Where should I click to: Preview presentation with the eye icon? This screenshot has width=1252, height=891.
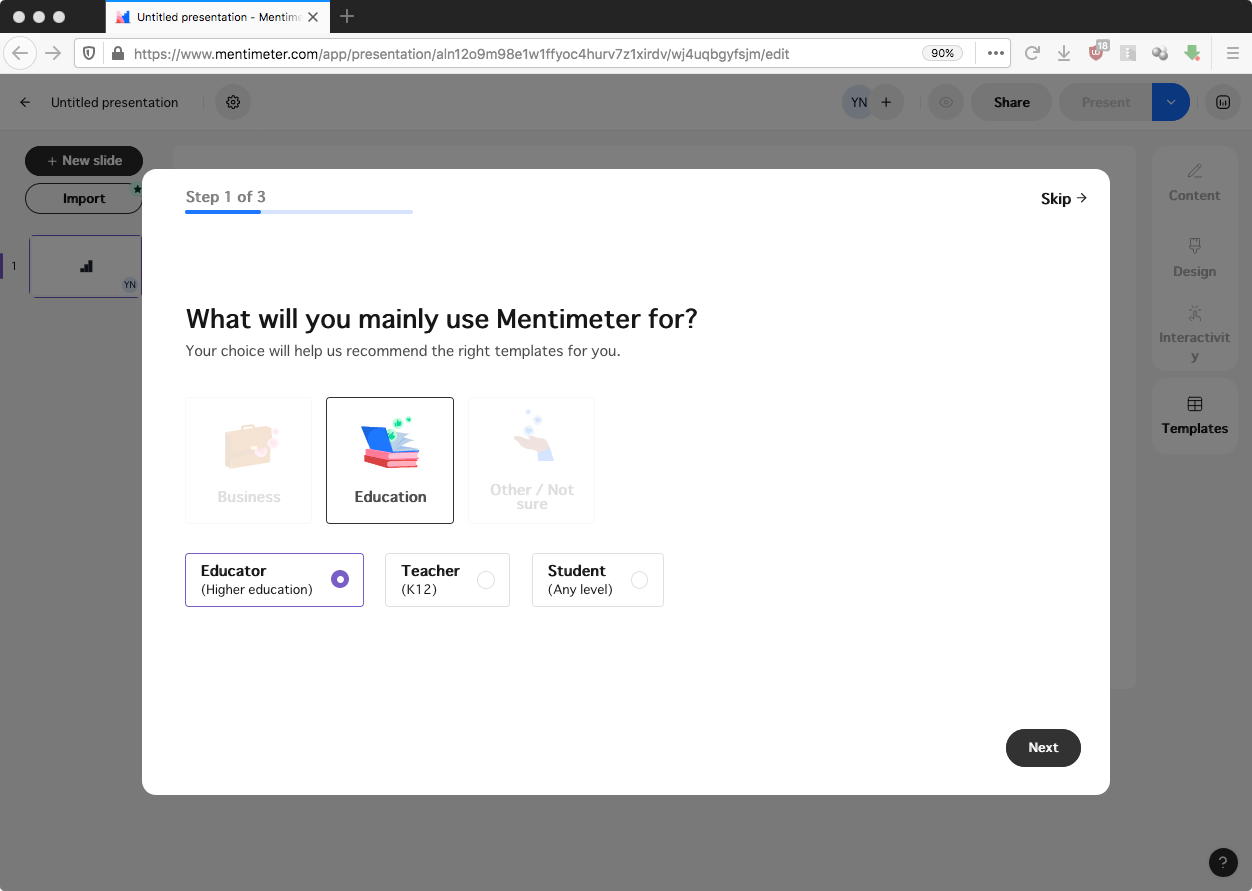point(946,102)
